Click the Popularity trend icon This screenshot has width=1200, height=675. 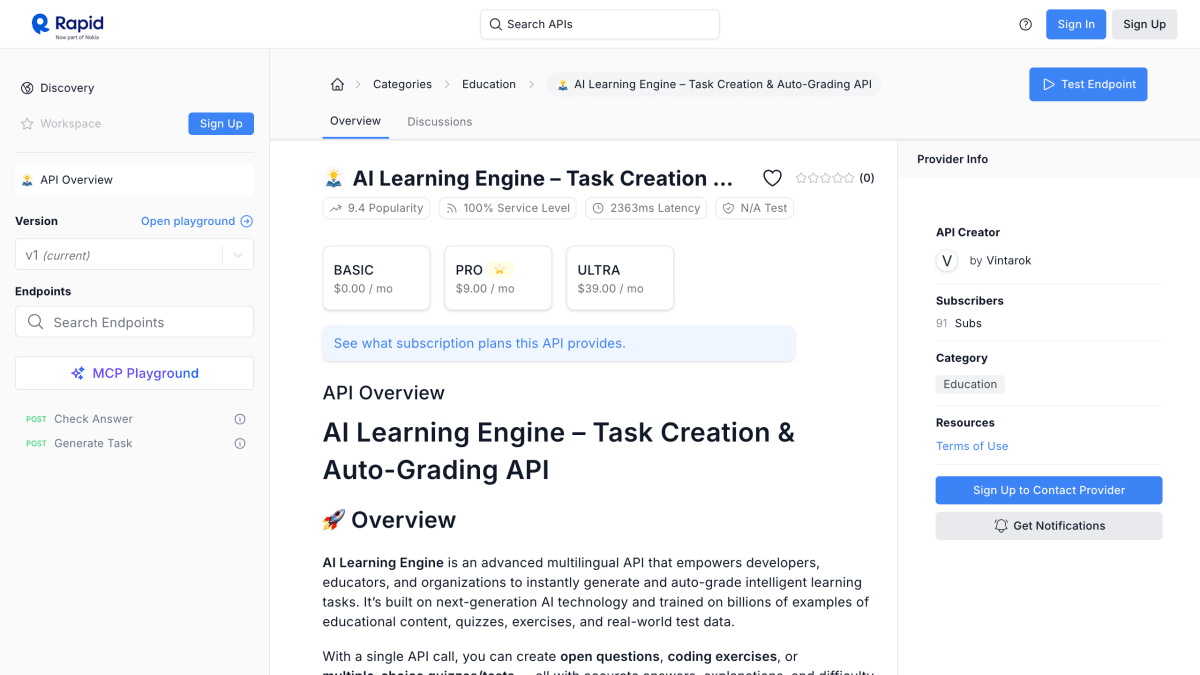tap(335, 208)
